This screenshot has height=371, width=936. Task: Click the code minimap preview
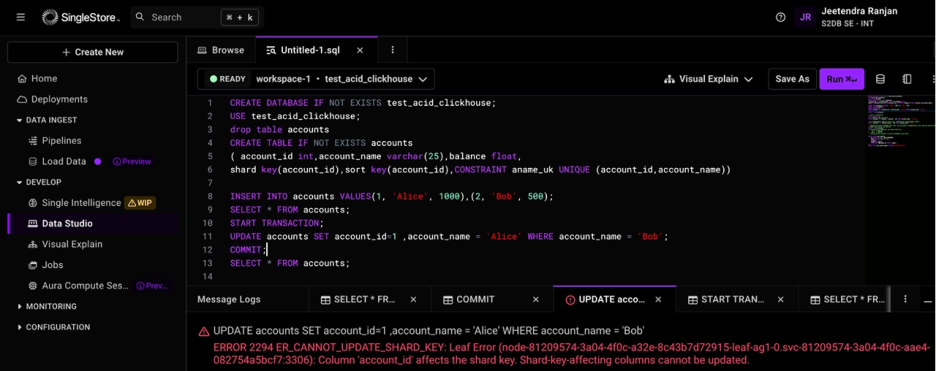tap(900, 122)
